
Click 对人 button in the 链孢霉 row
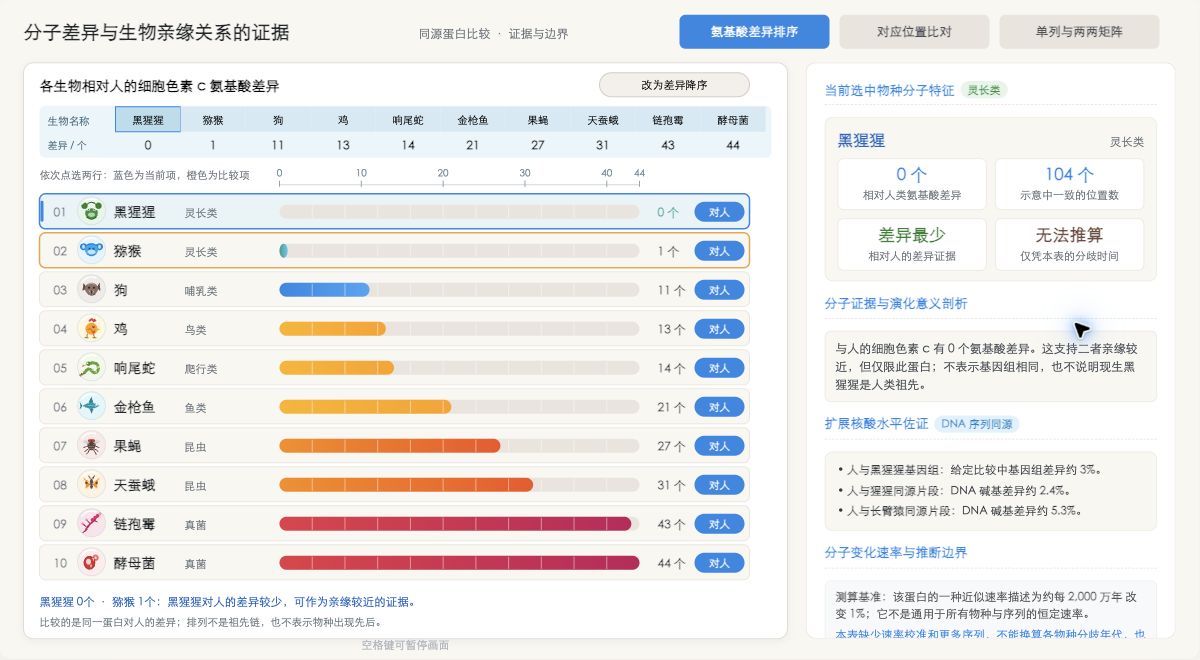[719, 524]
